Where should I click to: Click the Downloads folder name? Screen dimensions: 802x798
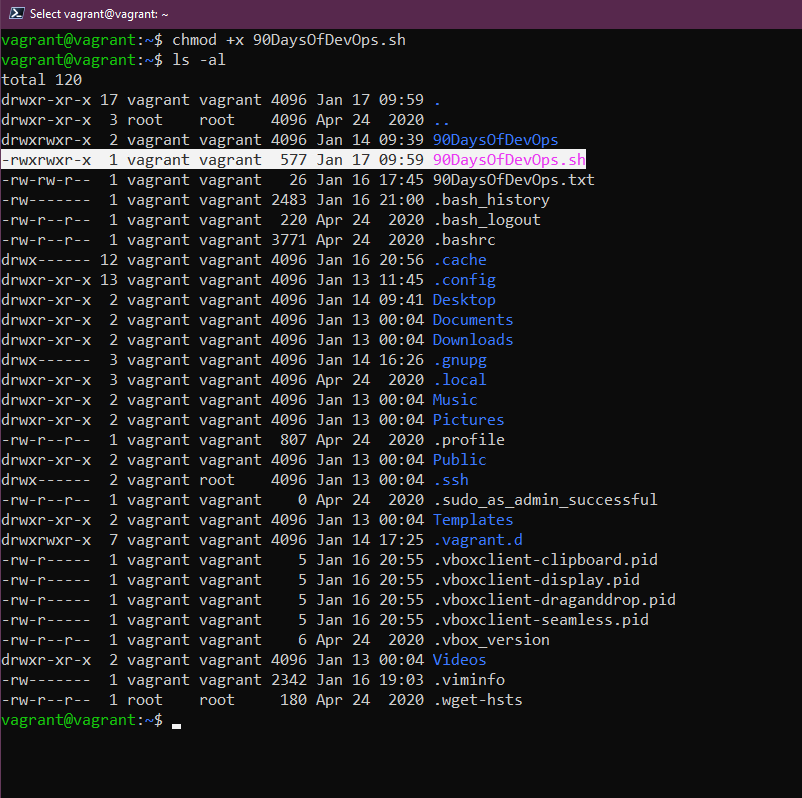(x=473, y=340)
